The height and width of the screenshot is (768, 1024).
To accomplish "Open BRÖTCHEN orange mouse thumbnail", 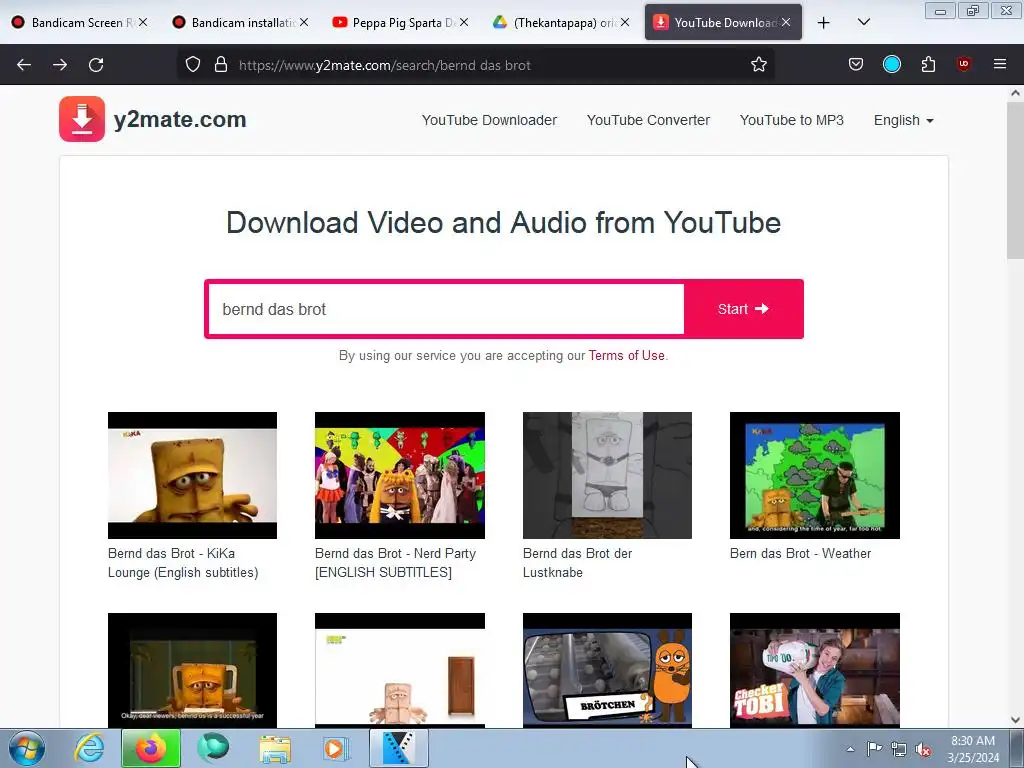I will (607, 670).
